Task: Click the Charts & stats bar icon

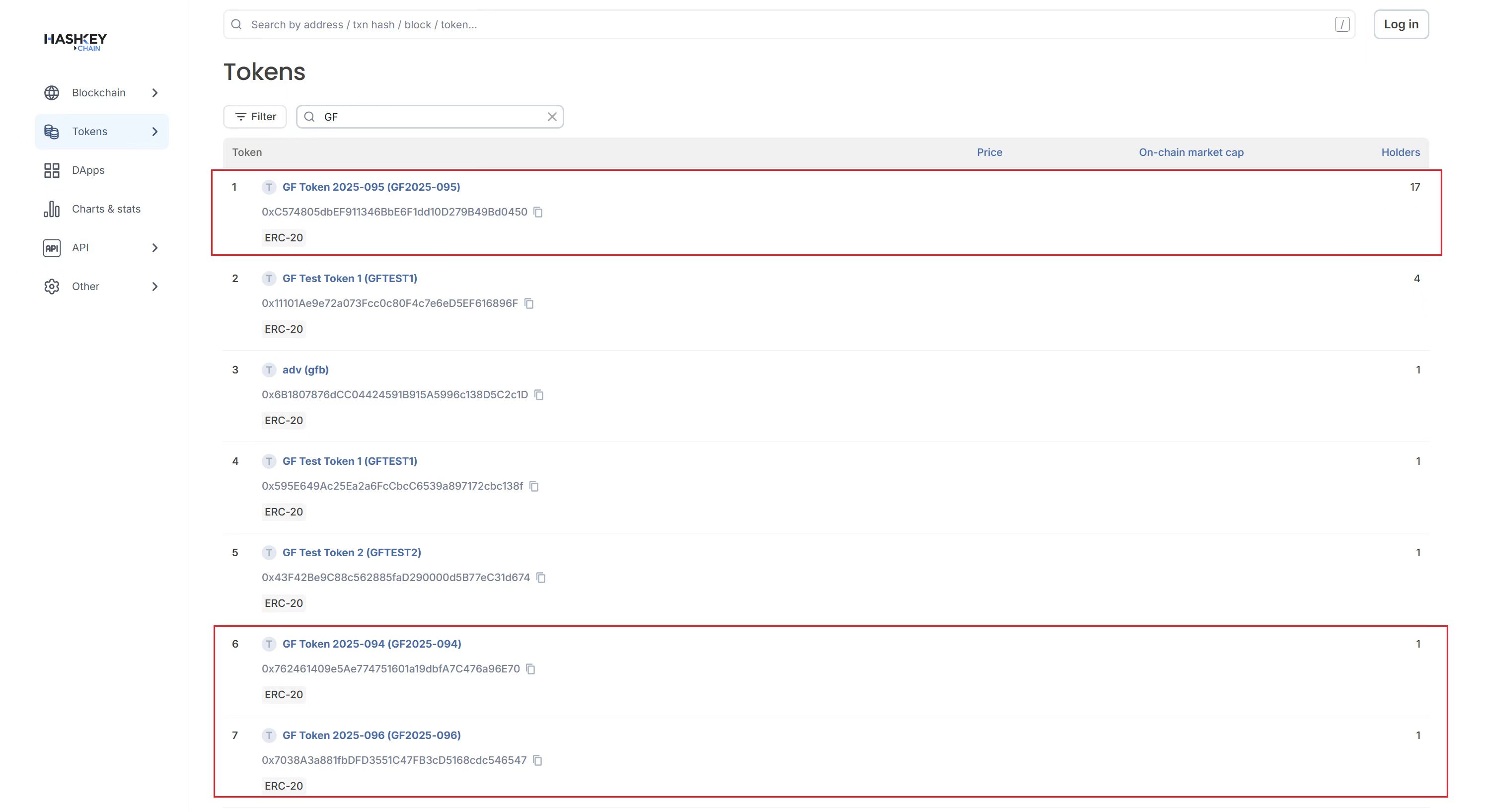Action: point(52,209)
